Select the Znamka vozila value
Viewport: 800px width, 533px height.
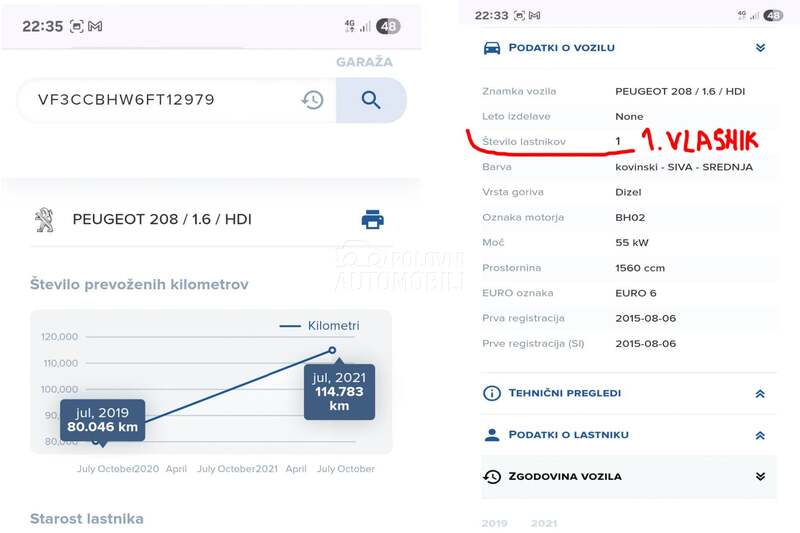pos(680,92)
